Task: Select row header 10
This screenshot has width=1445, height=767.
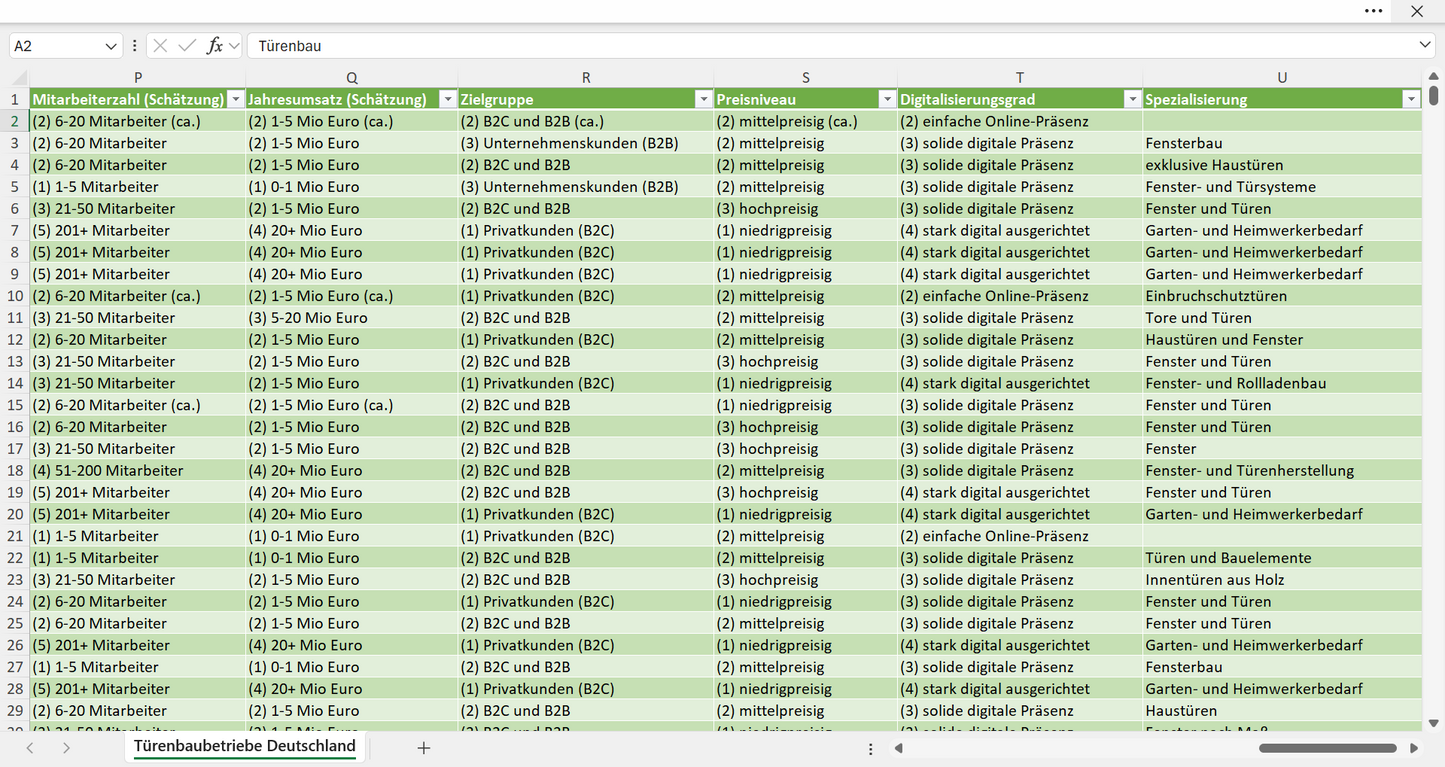Action: click(x=15, y=296)
